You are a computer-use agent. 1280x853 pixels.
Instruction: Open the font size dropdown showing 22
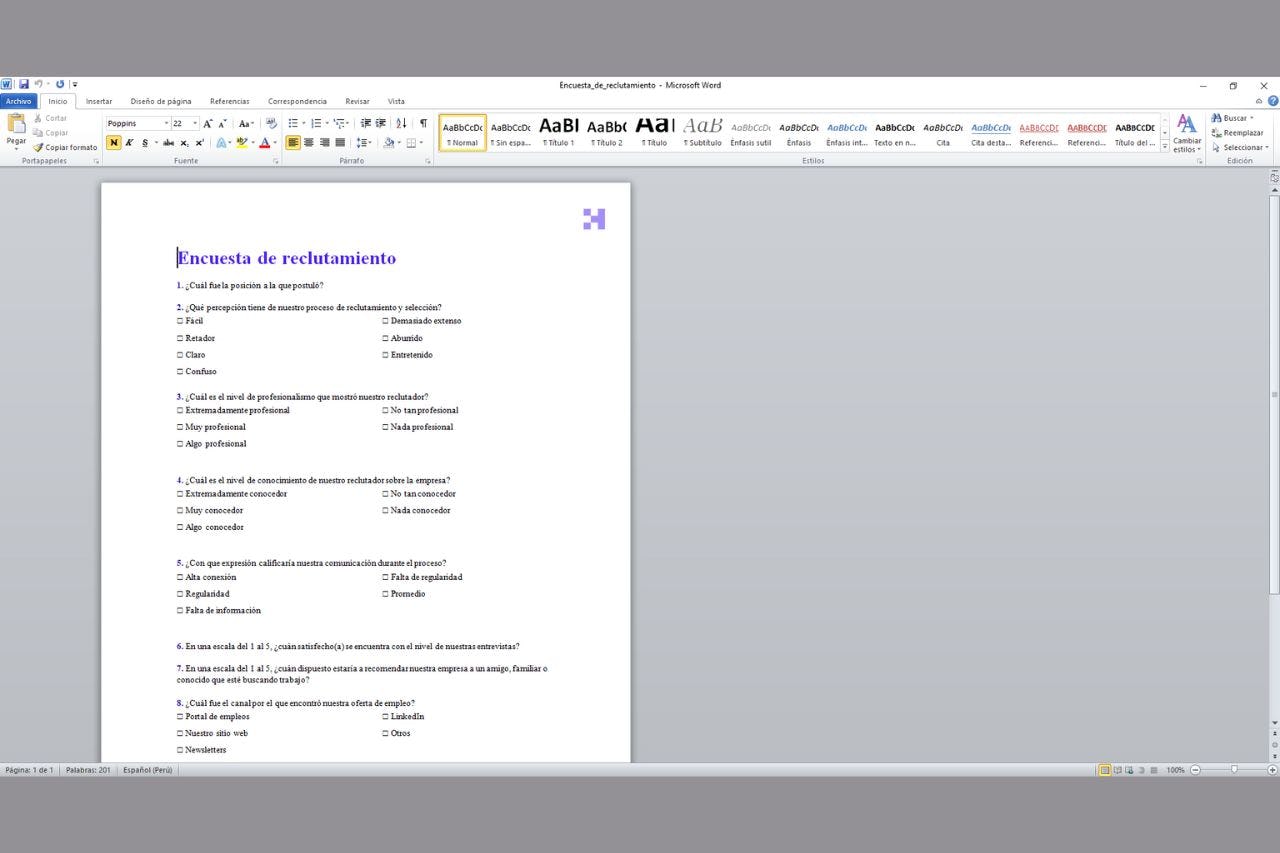coord(184,124)
